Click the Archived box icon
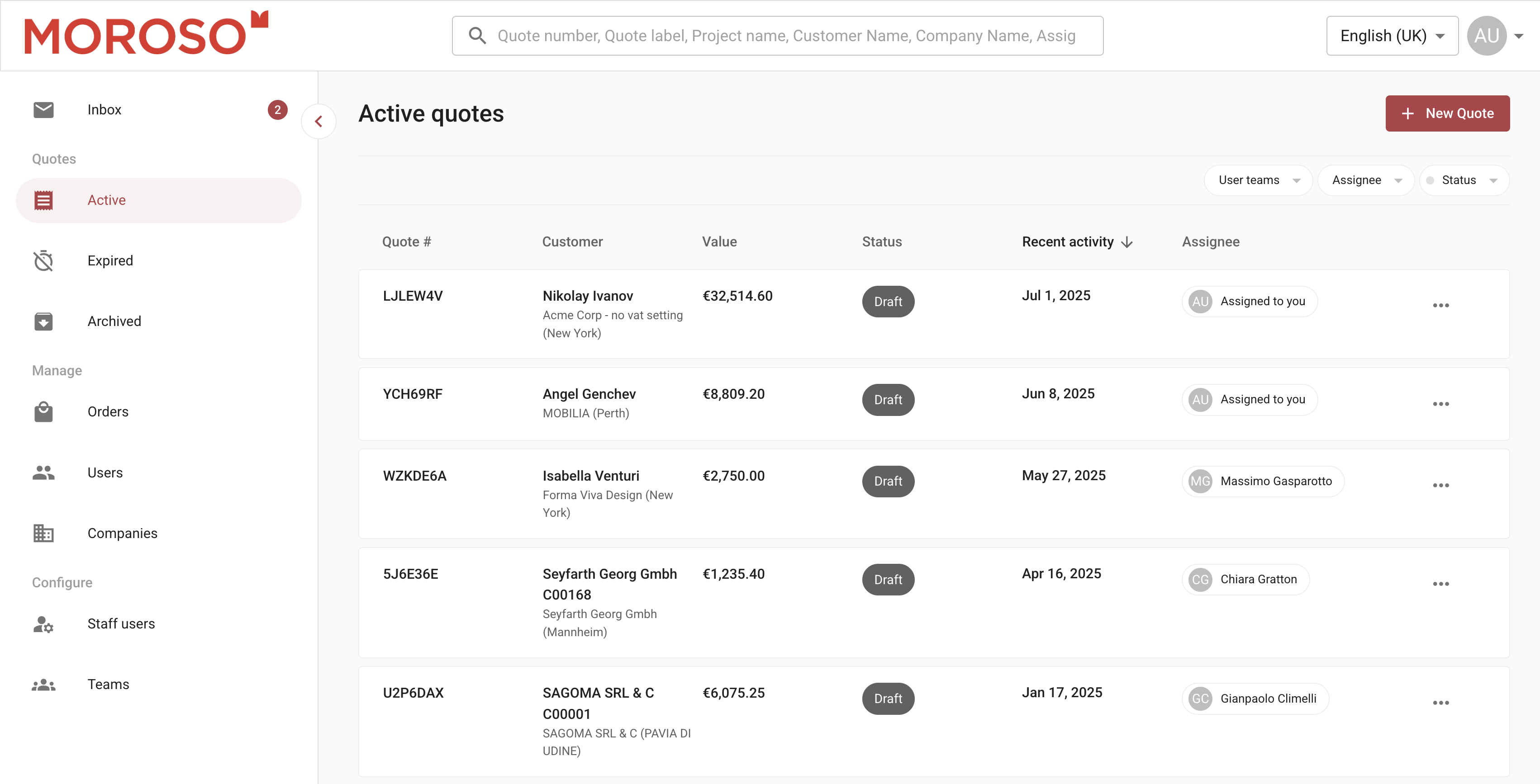This screenshot has height=784, width=1540. (43, 321)
